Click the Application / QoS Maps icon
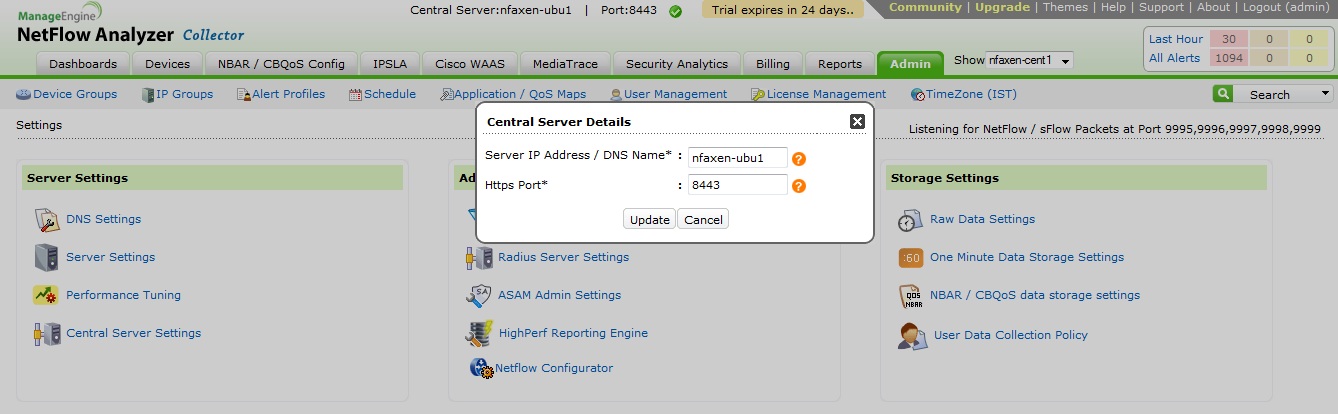Screen dimensions: 1338x414 447,95
